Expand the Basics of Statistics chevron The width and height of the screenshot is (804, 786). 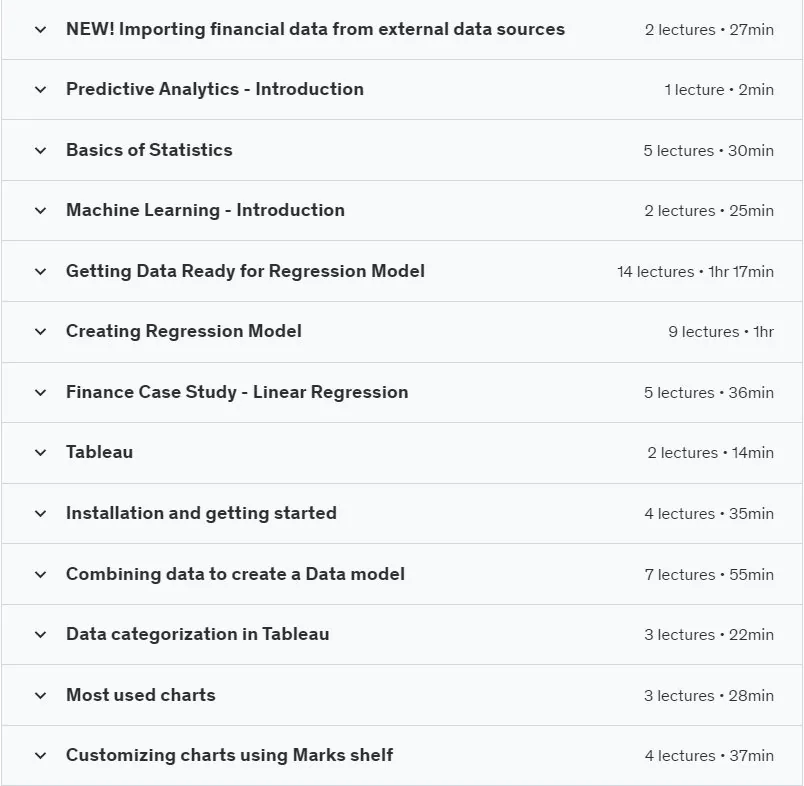coord(41,151)
